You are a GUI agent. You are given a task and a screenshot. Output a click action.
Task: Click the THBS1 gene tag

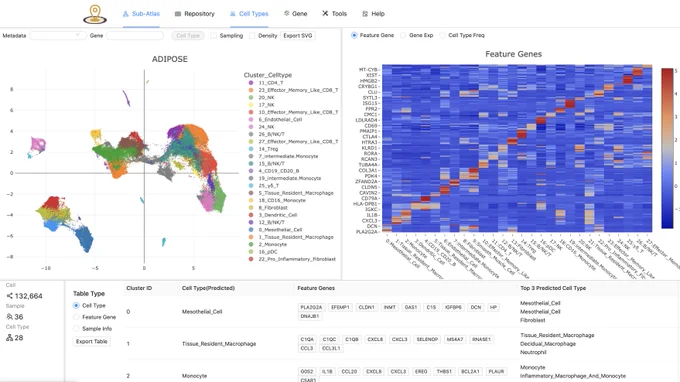point(444,372)
